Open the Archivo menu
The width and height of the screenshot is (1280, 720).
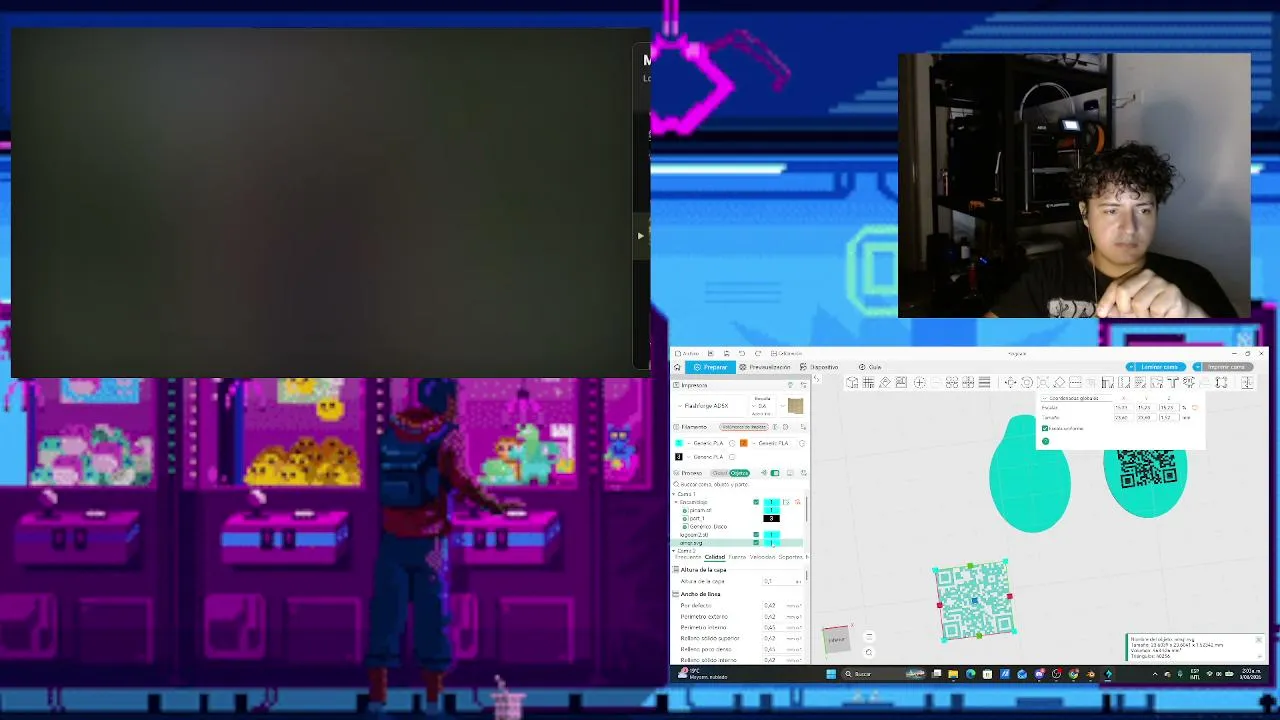(x=689, y=353)
